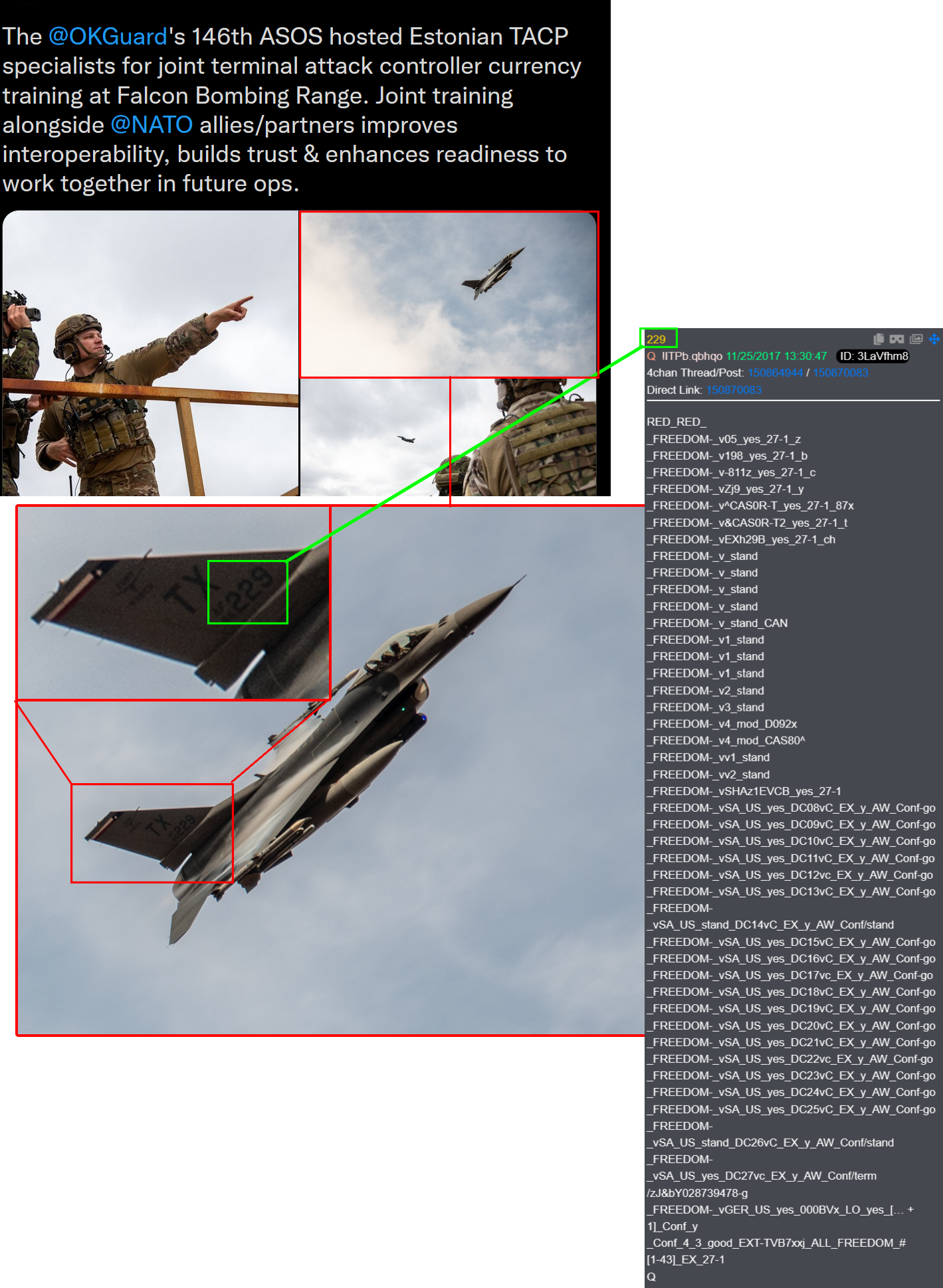
Task: Click the _FREEDOM-_v^CAS0R-T_yes_27-1_87x line
Action: 750,506
